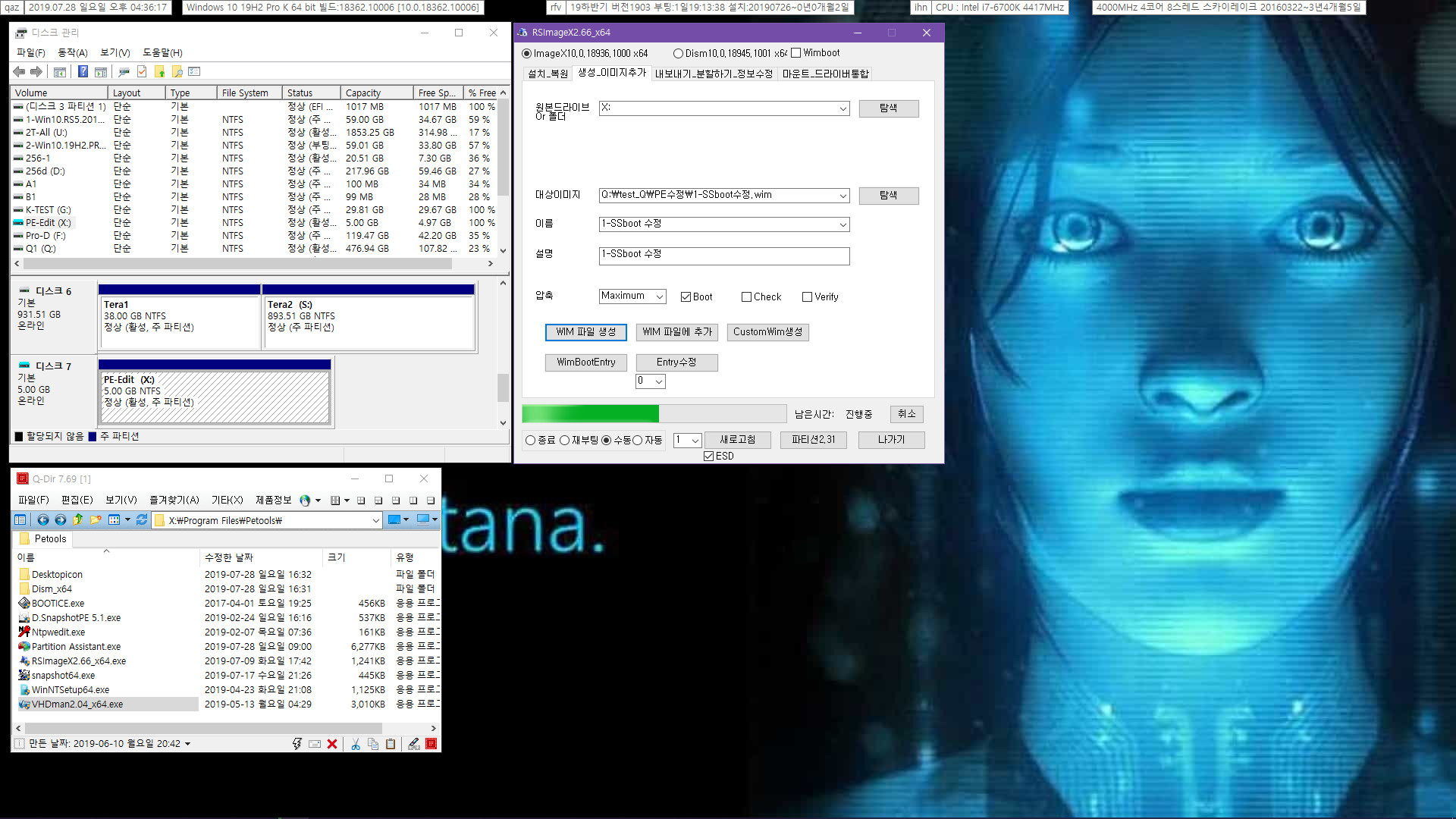This screenshot has height=819, width=1456.
Task: Click the WIM 파일 생성 button
Action: 584,331
